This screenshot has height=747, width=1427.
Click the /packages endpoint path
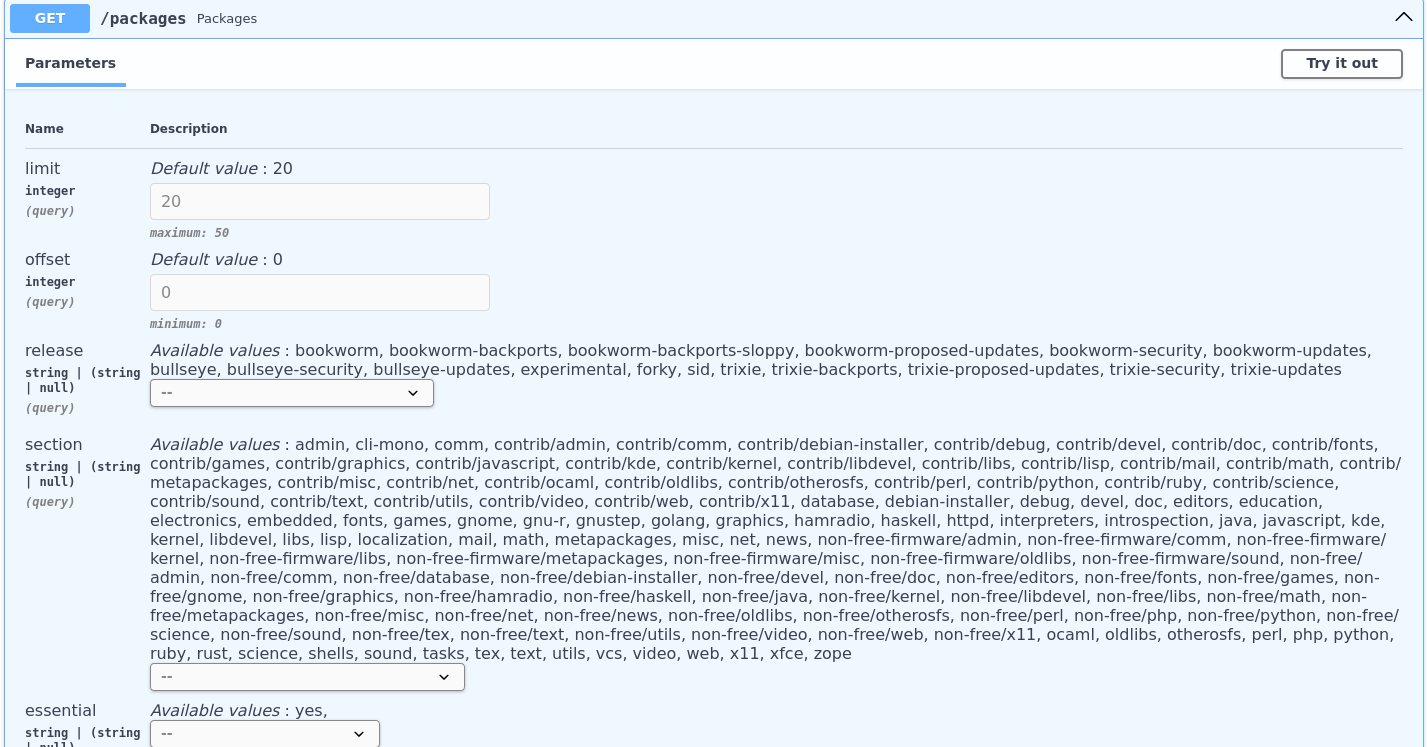143,18
